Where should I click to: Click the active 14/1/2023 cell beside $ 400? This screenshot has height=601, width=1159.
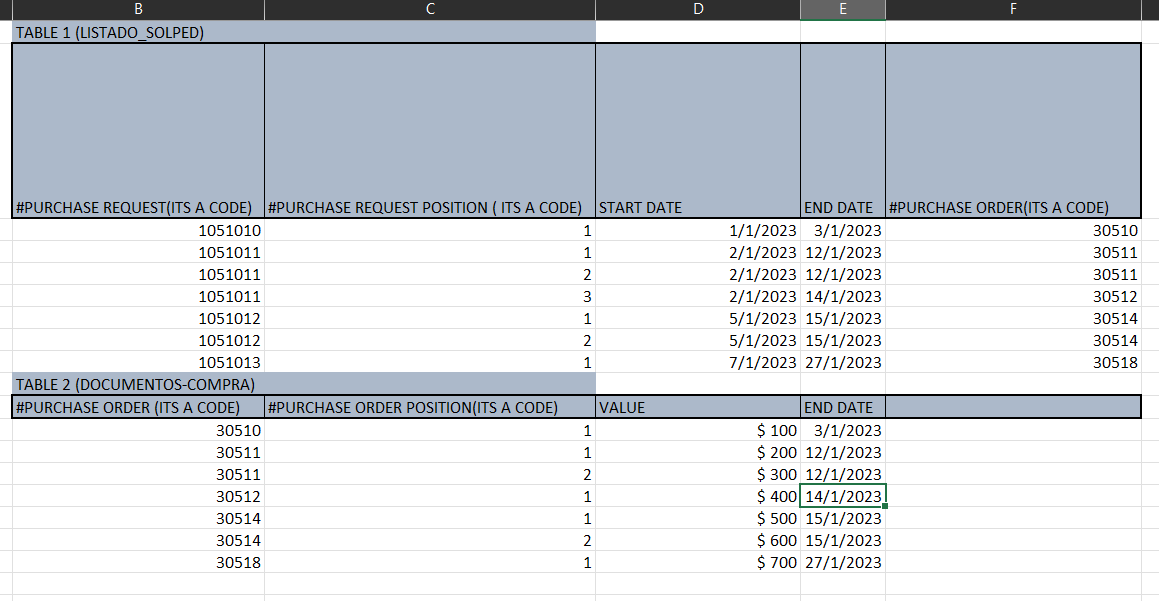tap(843, 496)
